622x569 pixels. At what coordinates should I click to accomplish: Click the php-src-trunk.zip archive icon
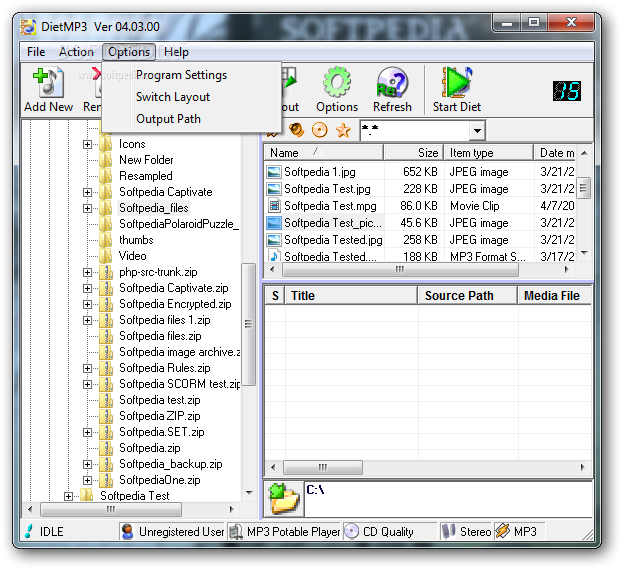(x=106, y=272)
